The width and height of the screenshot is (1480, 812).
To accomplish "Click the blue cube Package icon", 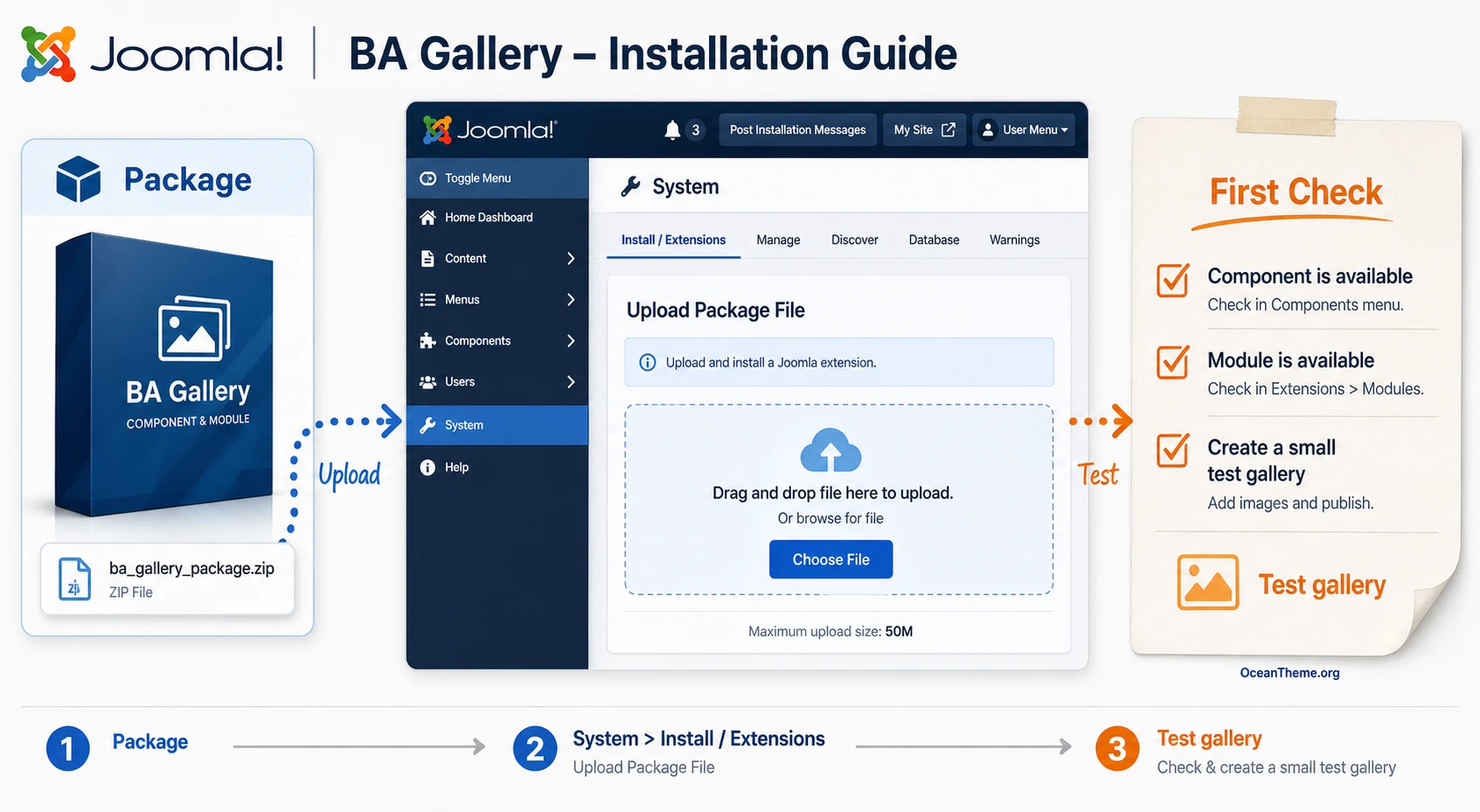I will (79, 179).
